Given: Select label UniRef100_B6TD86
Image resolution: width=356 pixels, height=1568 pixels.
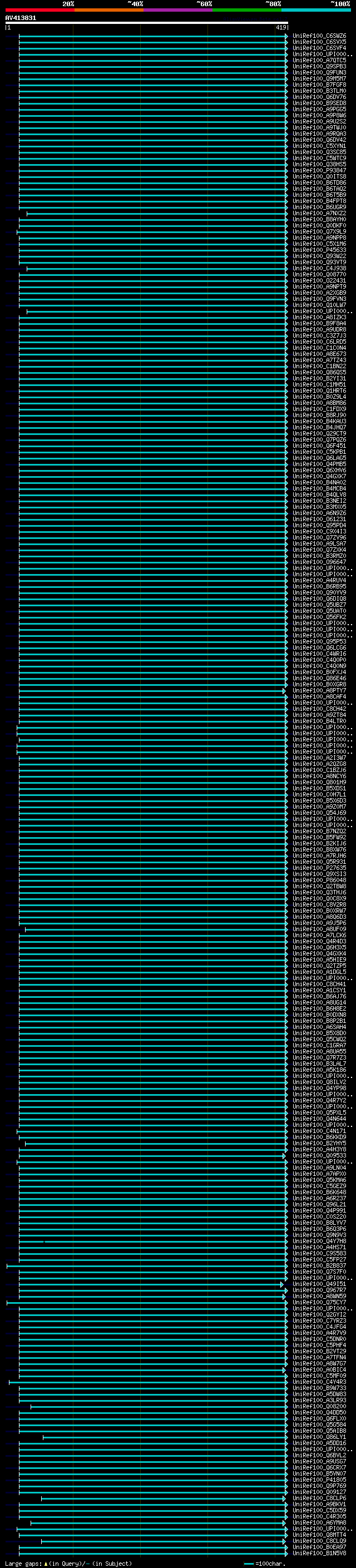Looking at the screenshot, I should 319,182.
